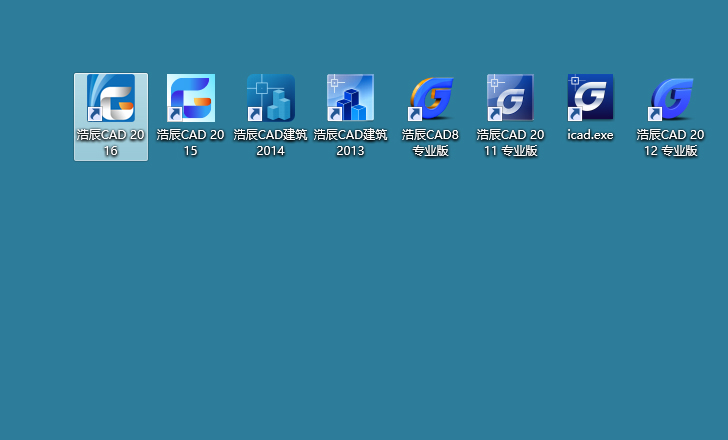
Task: Click the label "浩辰CAD建筑 2013"
Action: pyautogui.click(x=350, y=142)
